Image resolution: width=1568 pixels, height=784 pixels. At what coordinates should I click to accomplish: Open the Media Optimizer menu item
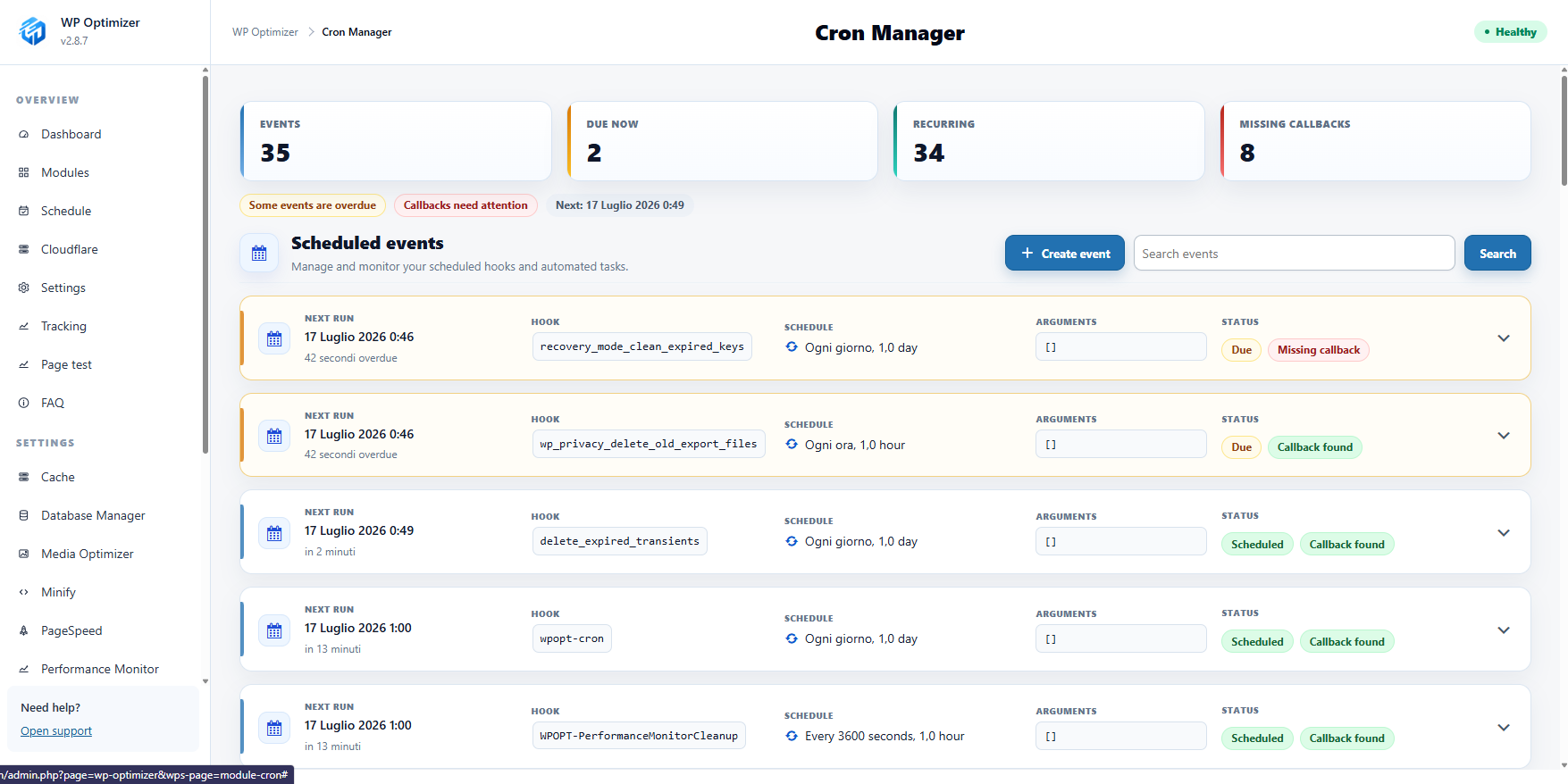pyautogui.click(x=88, y=554)
